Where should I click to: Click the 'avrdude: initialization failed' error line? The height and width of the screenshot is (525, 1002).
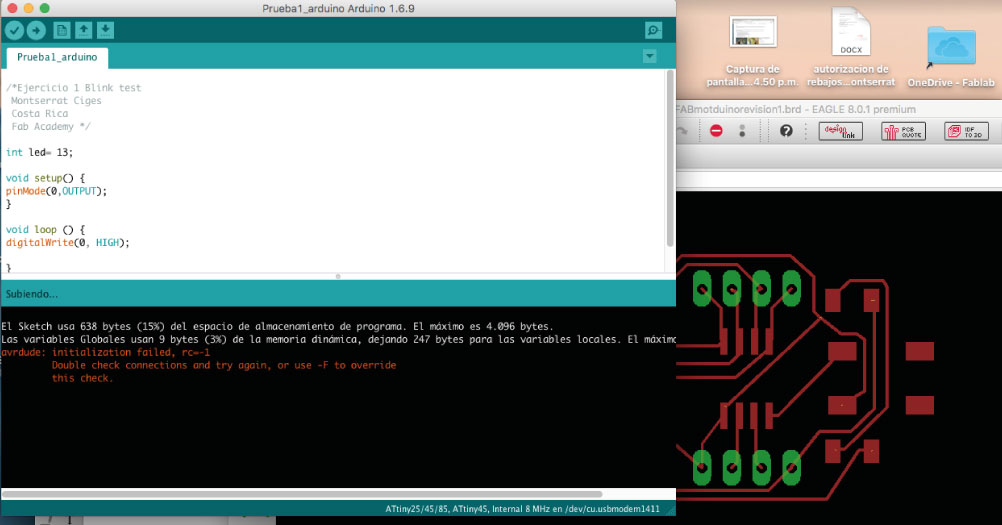(105, 353)
